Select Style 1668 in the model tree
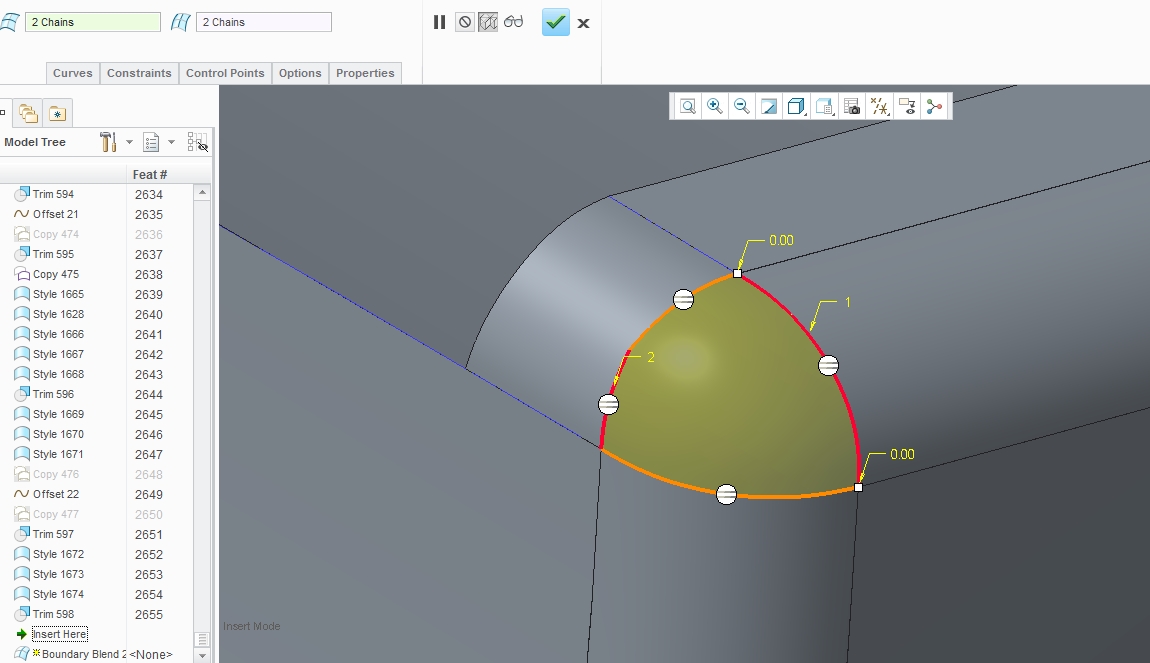Viewport: 1150px width, 663px height. click(59, 374)
